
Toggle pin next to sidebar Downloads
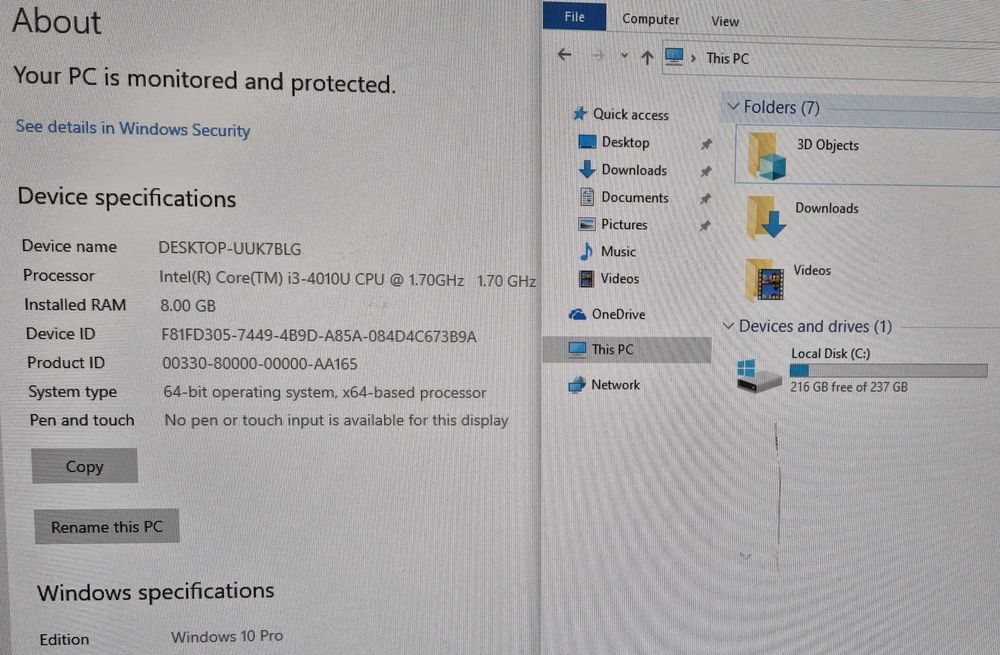click(x=705, y=172)
